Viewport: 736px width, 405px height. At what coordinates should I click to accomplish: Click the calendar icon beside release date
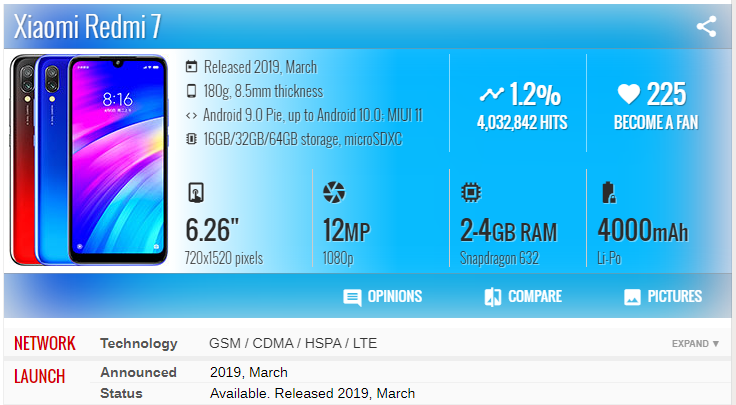click(x=192, y=68)
